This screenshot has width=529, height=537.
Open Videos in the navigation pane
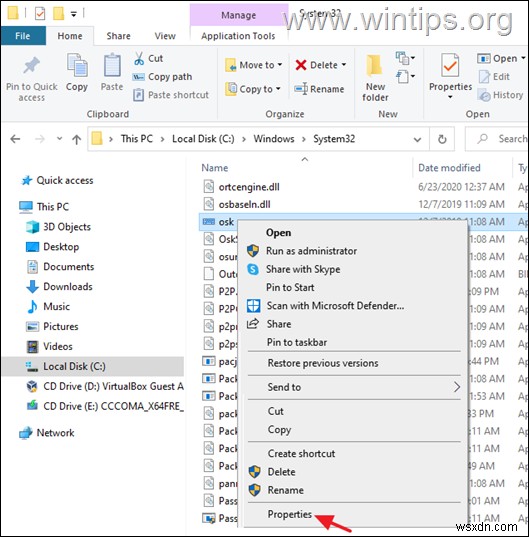(x=50, y=346)
